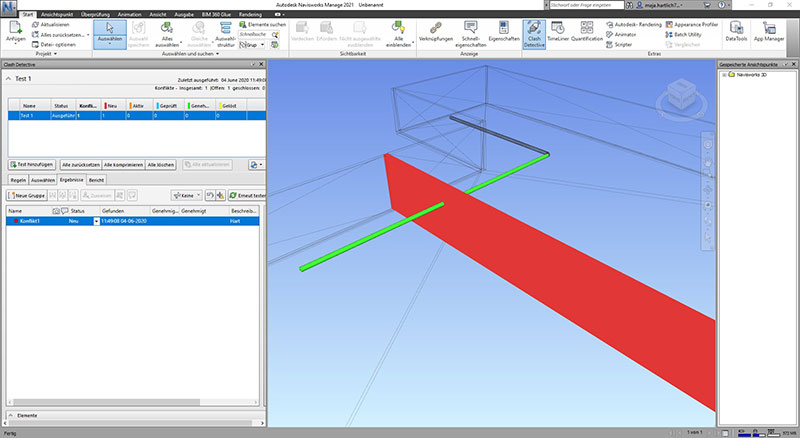Switch to the Überprüfung ribbon tab

tap(95, 14)
